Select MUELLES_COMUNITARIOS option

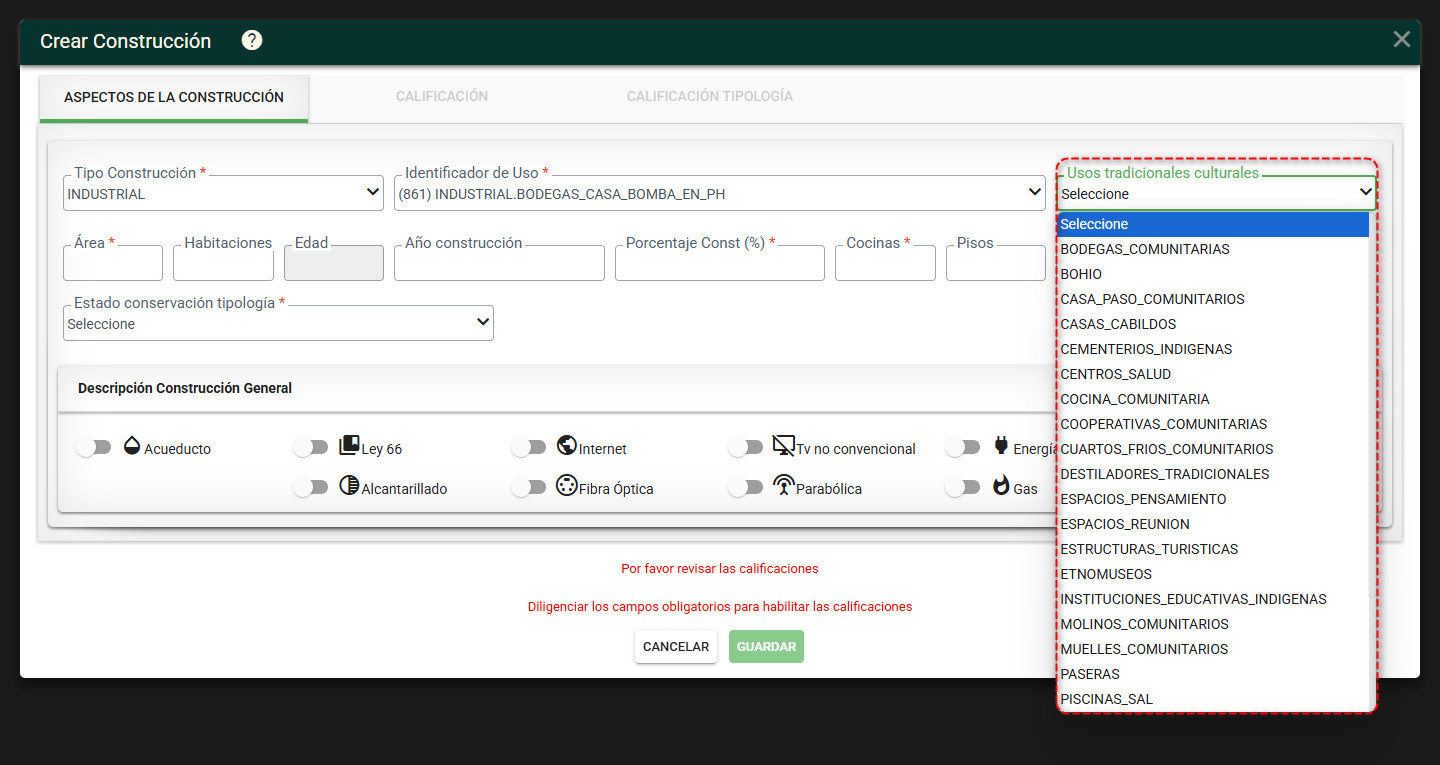[x=1213, y=649]
